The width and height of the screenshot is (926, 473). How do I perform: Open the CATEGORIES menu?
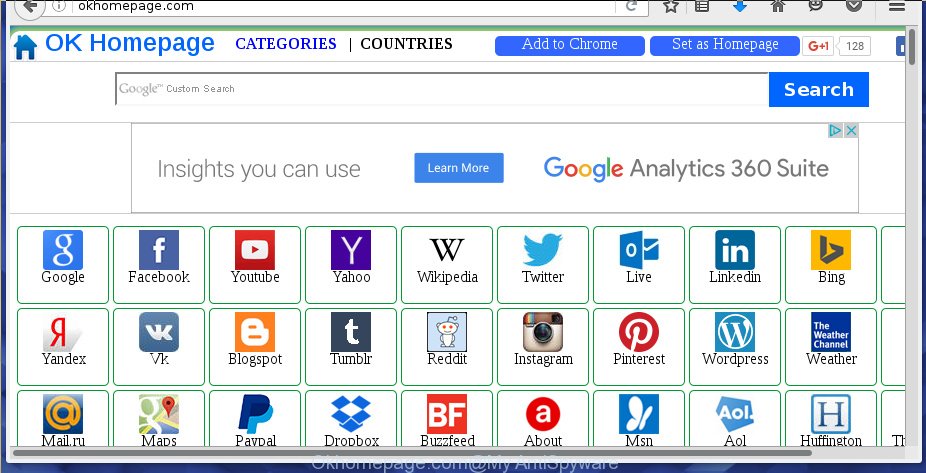286,44
